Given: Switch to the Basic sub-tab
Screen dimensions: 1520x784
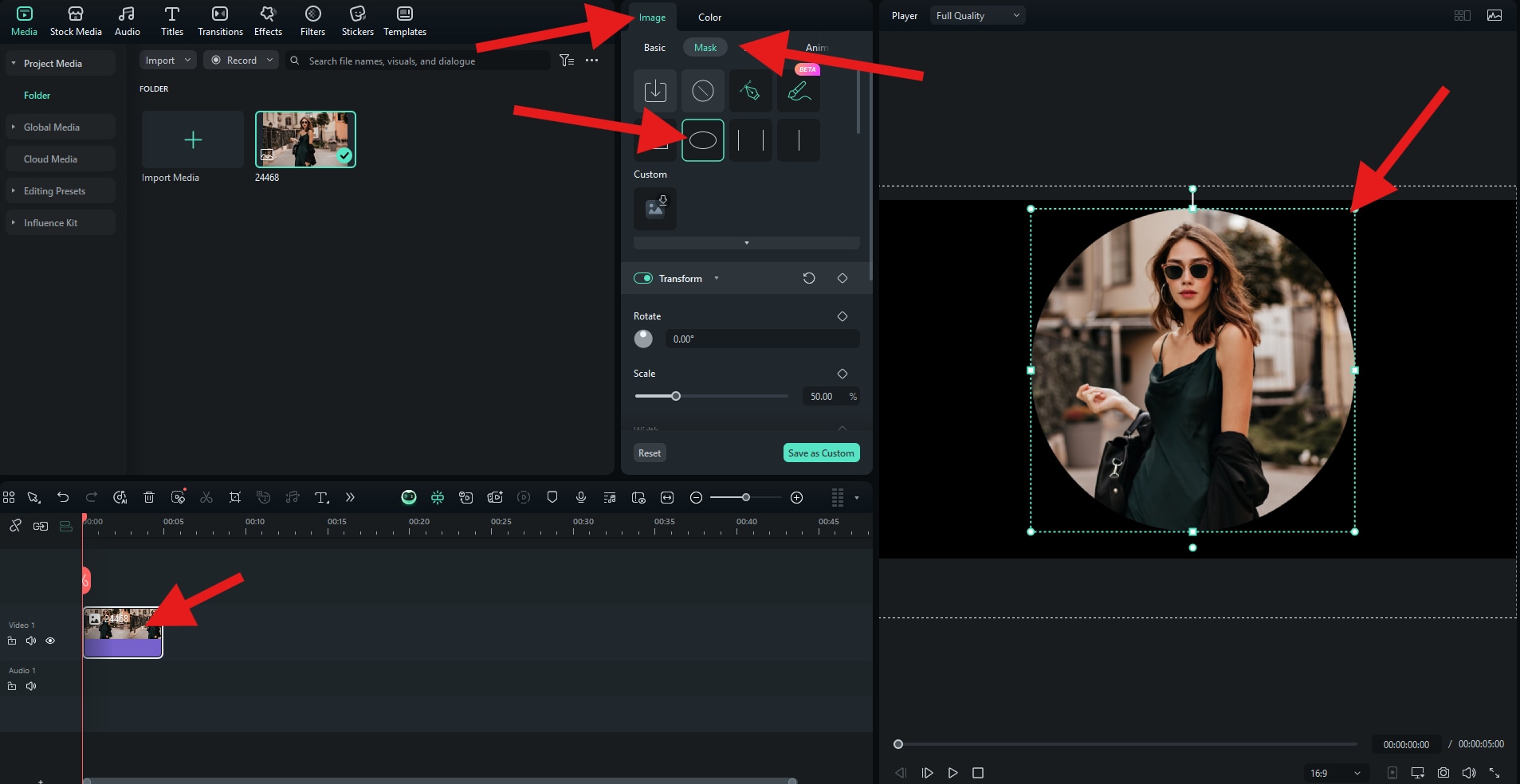Looking at the screenshot, I should 654,48.
